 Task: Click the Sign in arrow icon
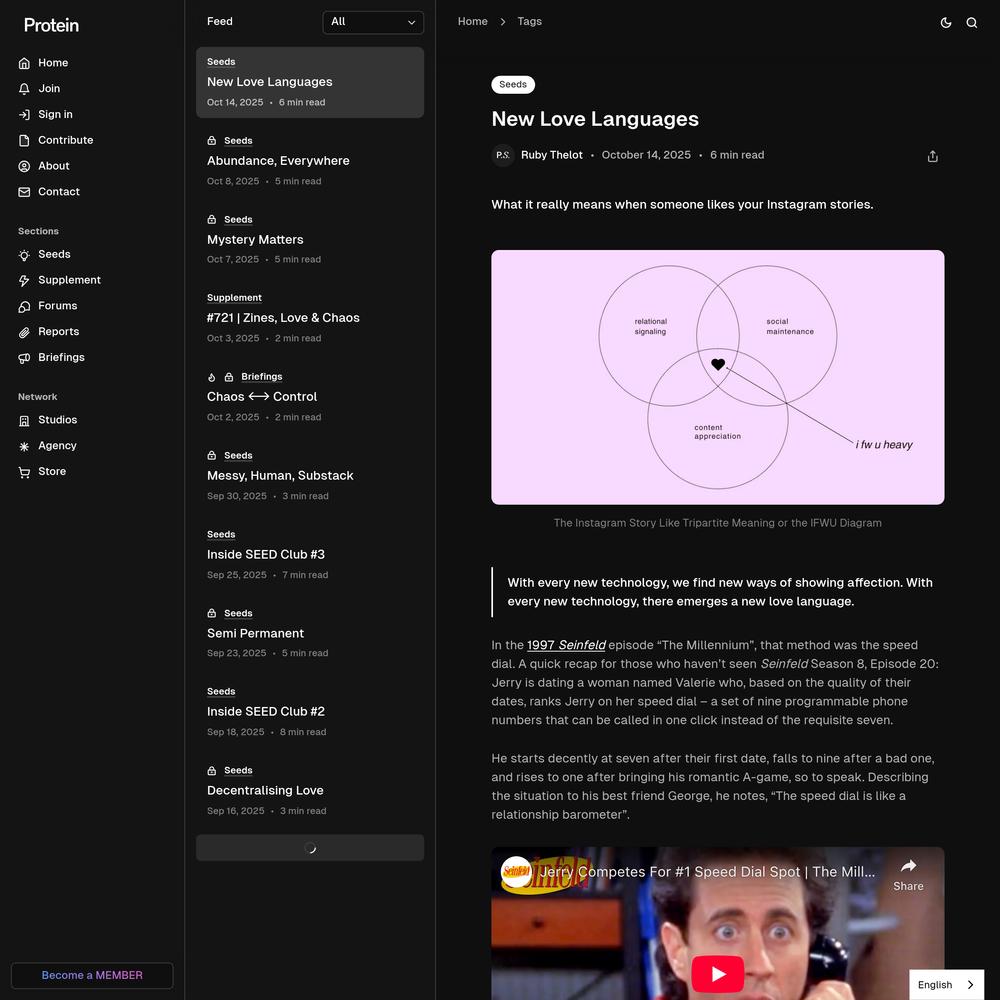tap(24, 115)
